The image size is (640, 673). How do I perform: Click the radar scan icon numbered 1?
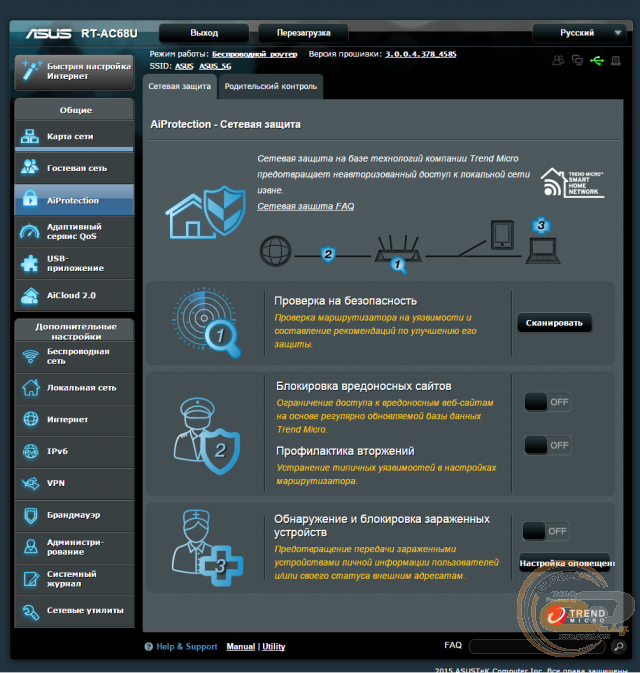(206, 322)
